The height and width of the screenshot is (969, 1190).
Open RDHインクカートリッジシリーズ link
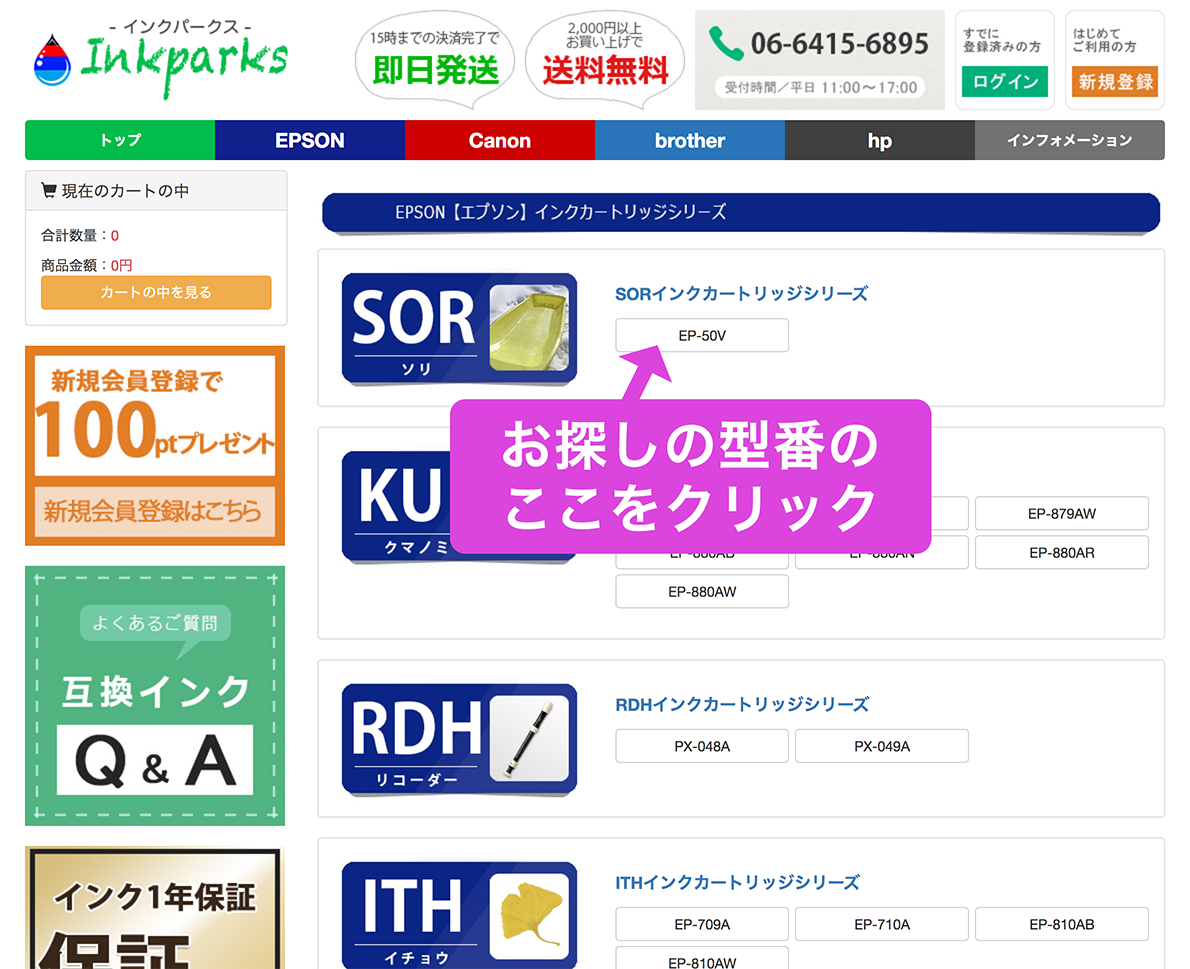point(742,705)
